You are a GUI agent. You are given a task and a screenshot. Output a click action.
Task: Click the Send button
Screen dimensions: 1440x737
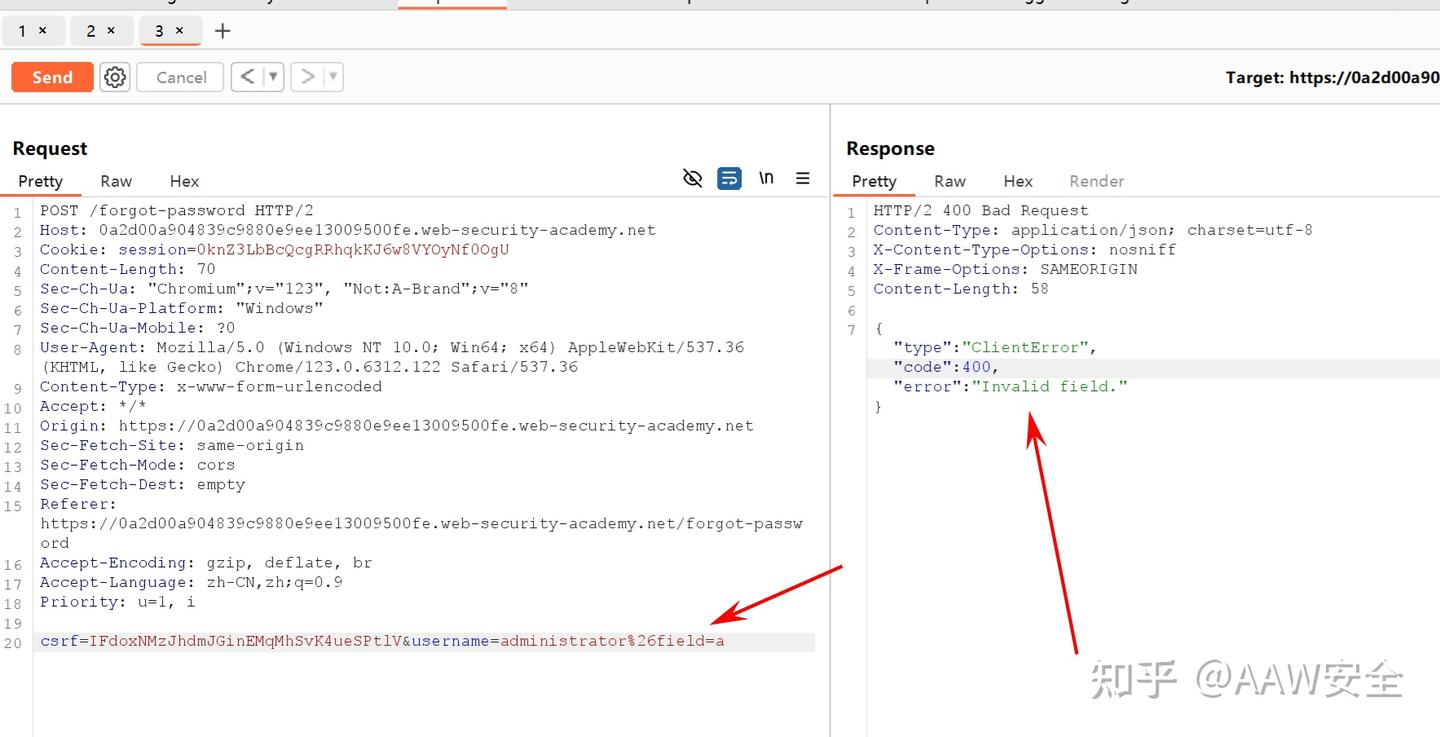51,76
